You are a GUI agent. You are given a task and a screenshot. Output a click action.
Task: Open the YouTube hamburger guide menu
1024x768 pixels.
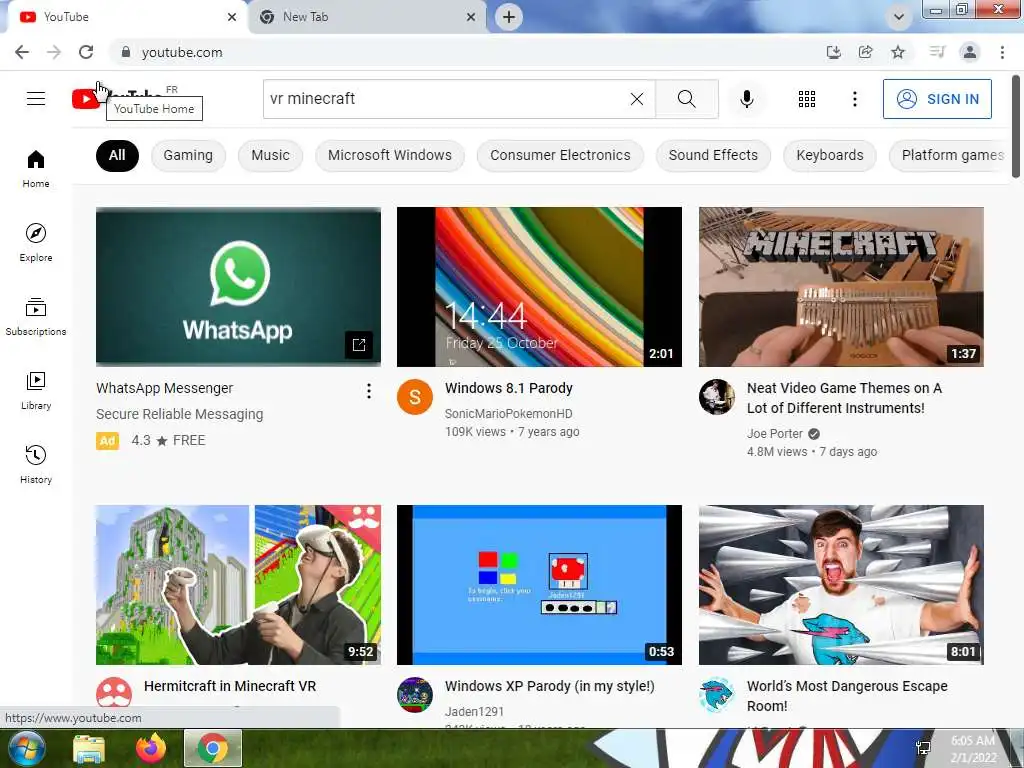(x=36, y=99)
